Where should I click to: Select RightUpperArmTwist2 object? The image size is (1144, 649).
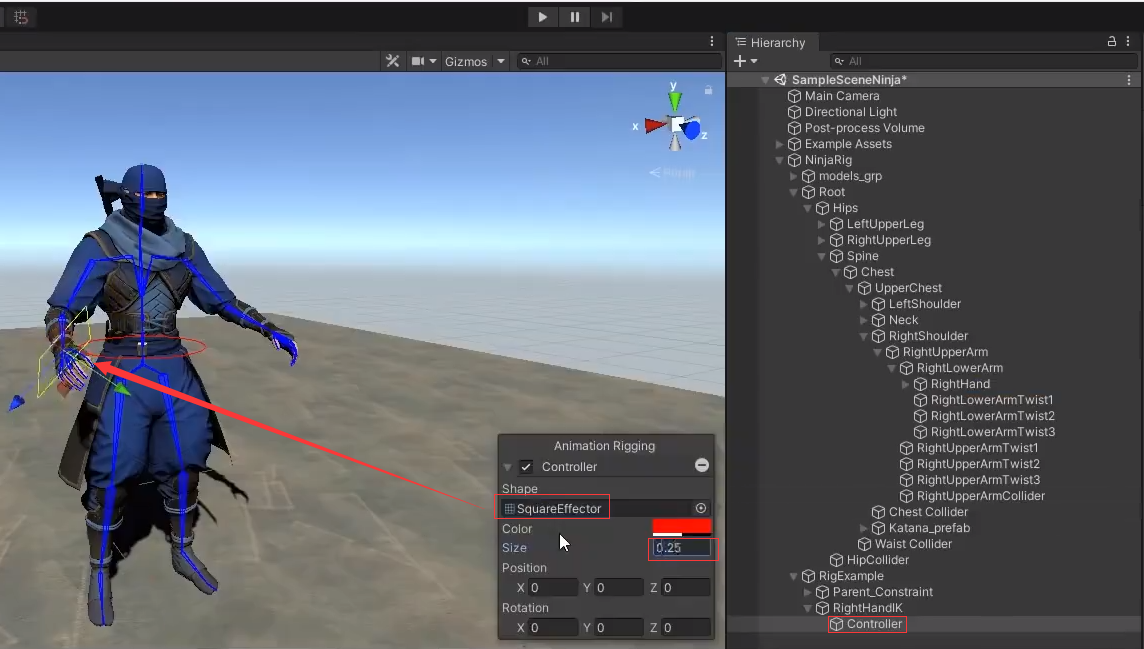pos(978,465)
